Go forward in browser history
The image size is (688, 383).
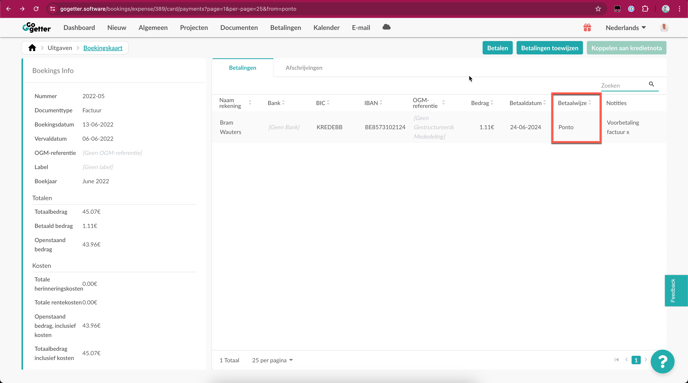click(x=22, y=9)
